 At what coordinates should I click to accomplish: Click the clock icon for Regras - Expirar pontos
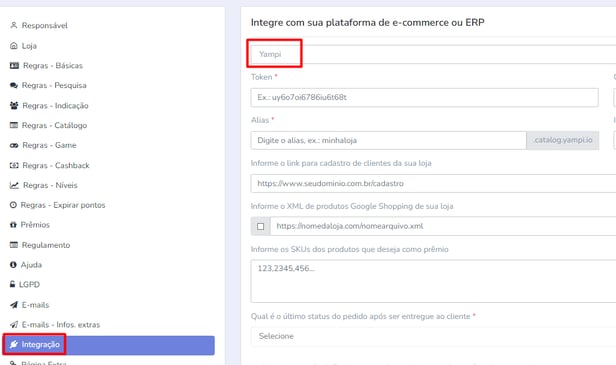pos(13,205)
